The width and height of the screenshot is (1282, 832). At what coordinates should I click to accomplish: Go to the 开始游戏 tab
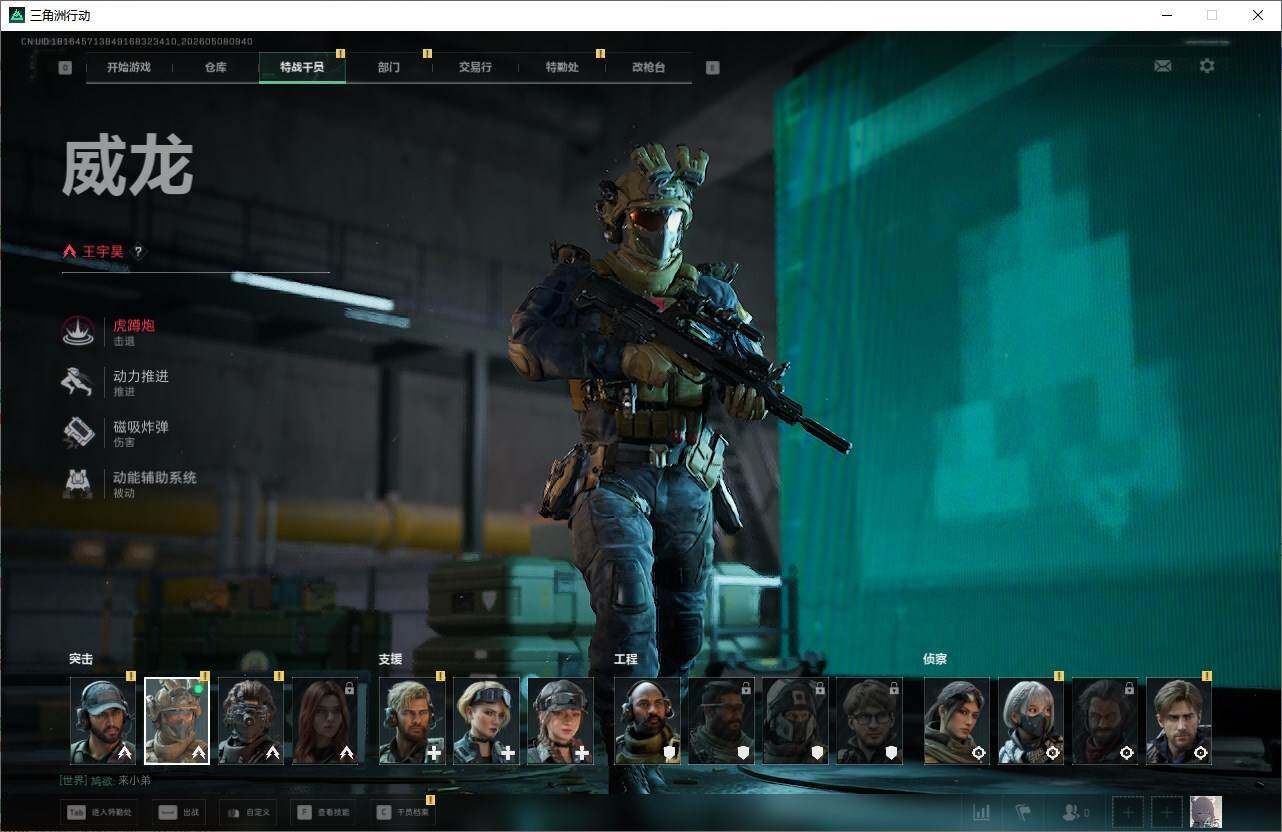click(x=129, y=68)
